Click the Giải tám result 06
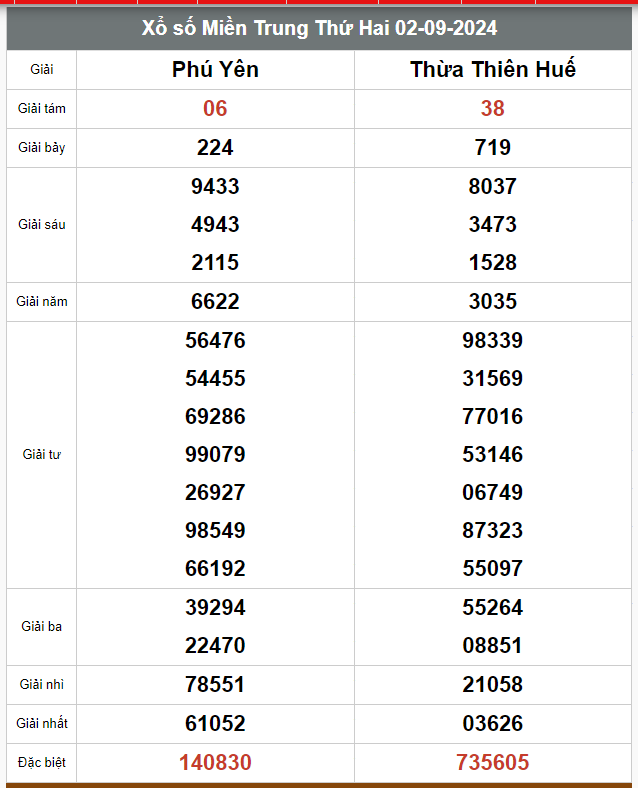This screenshot has height=788, width=638. [215, 109]
